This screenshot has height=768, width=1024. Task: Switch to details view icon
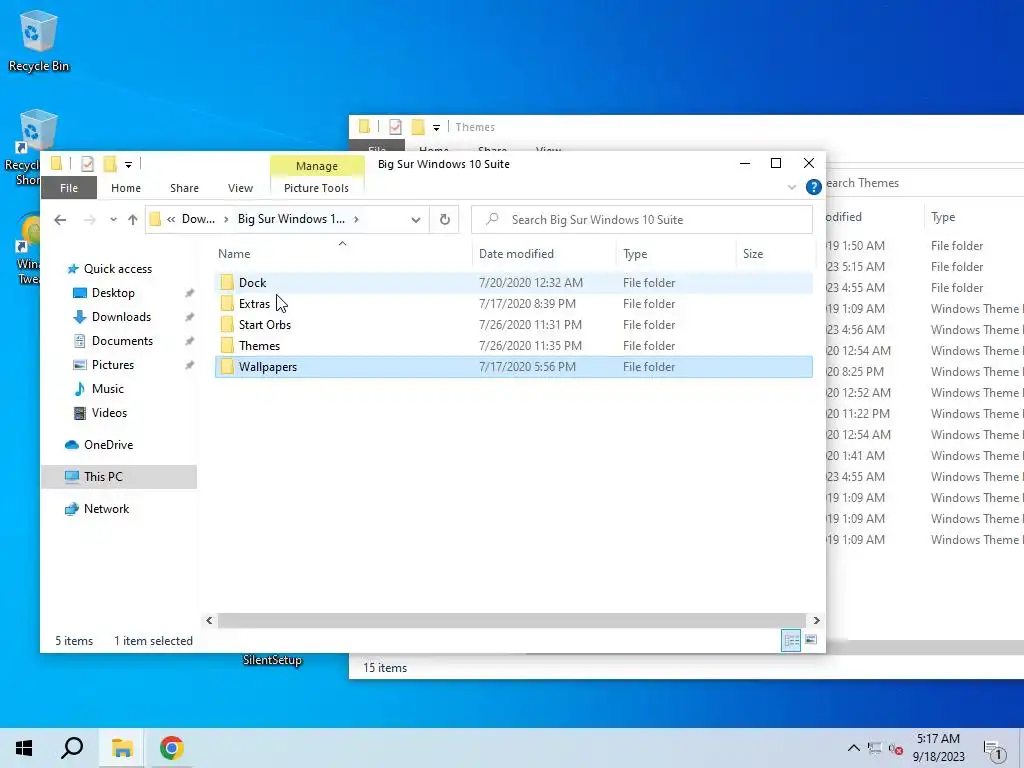coord(791,640)
